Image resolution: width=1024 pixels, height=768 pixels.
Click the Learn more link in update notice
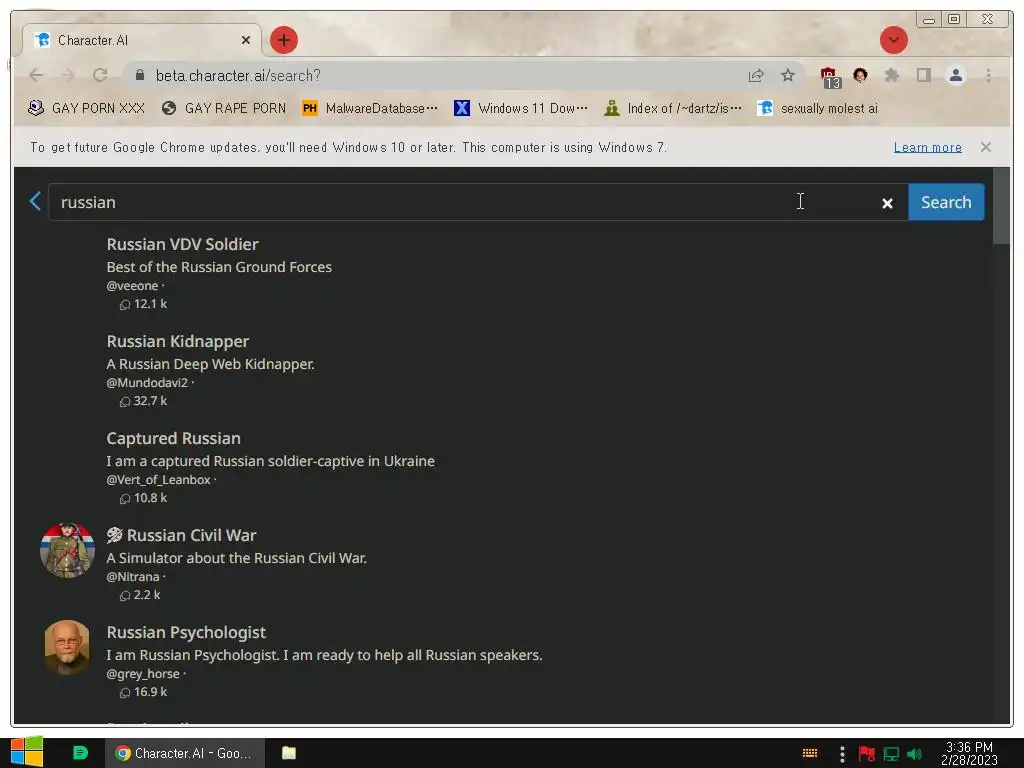(x=927, y=148)
